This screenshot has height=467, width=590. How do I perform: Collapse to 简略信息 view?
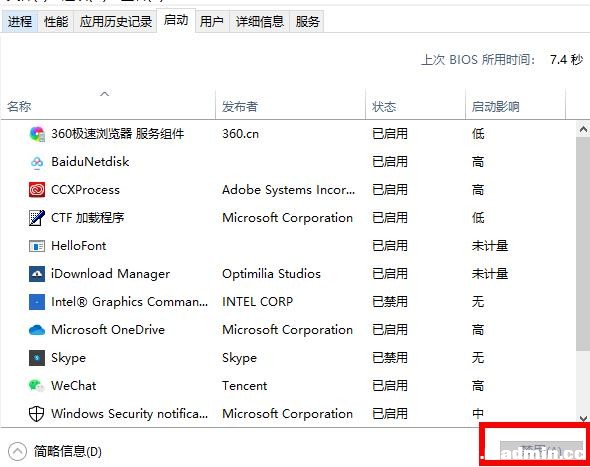click(55, 451)
